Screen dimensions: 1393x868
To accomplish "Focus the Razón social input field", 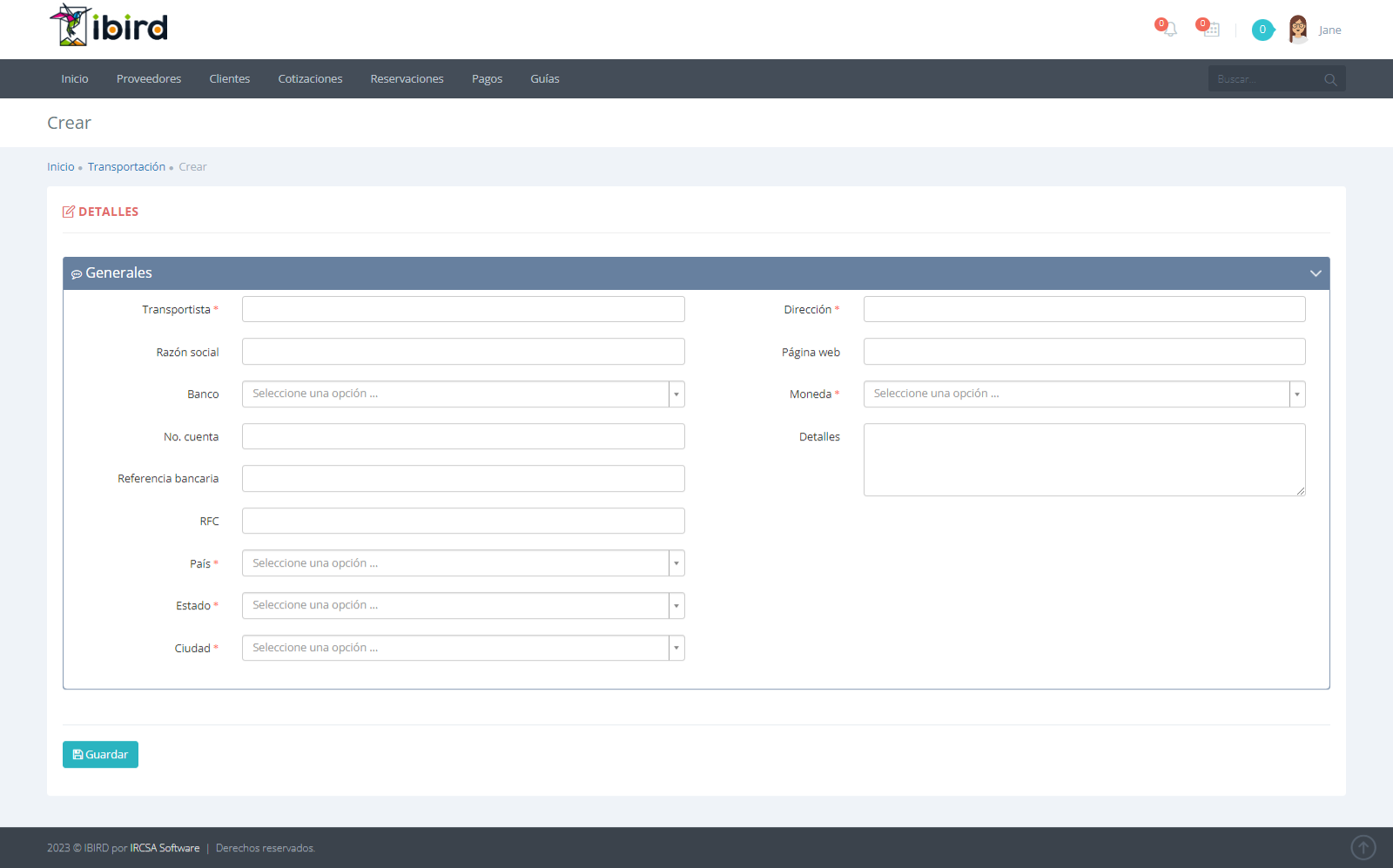I will [463, 352].
